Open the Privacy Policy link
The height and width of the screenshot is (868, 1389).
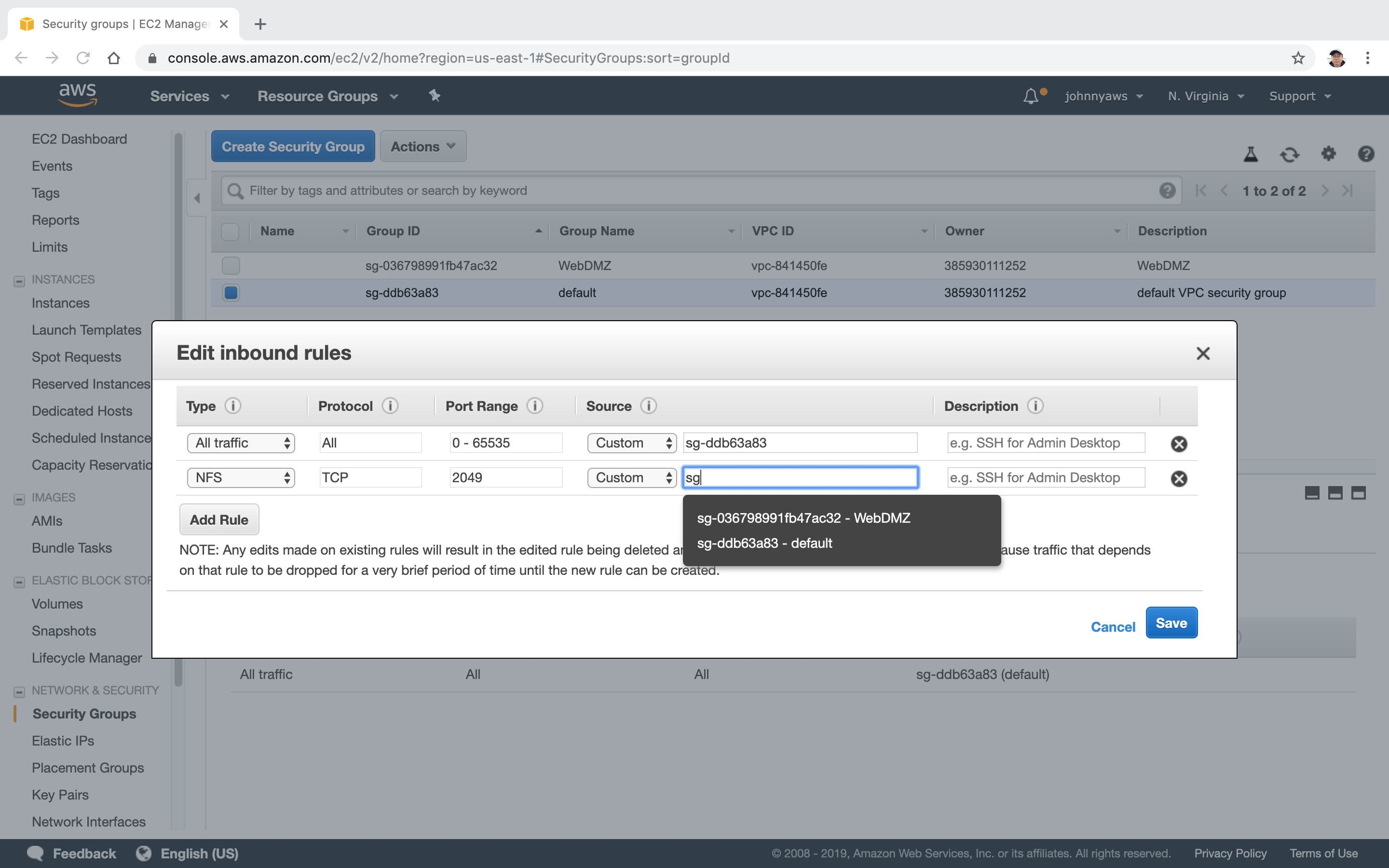[x=1229, y=853]
